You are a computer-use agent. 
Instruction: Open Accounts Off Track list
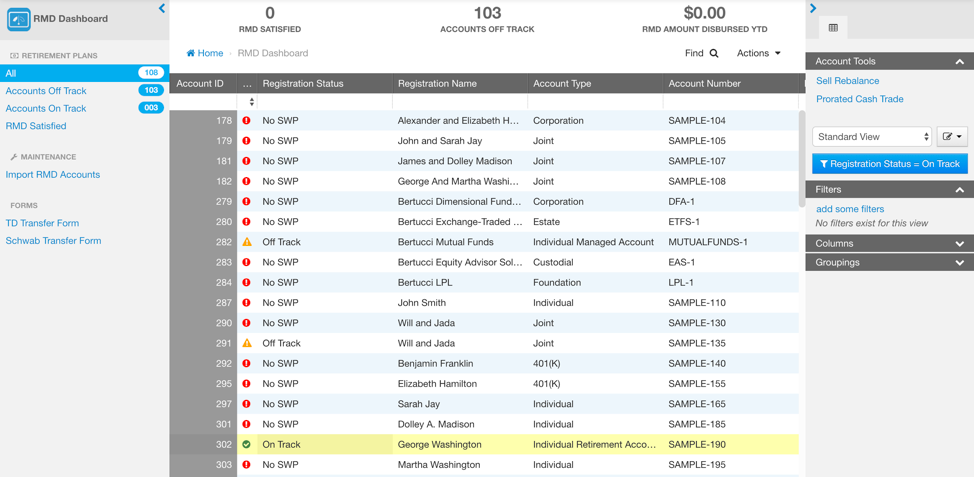coord(46,91)
